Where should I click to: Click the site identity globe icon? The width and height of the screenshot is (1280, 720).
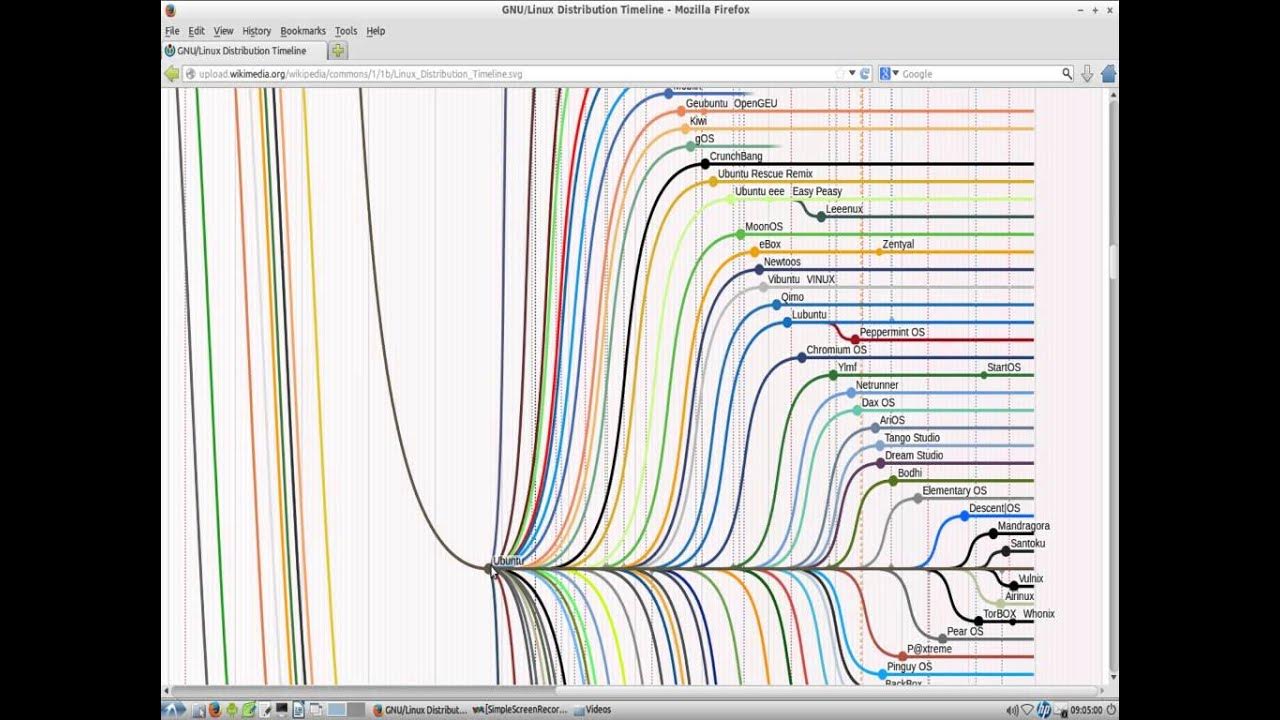click(190, 74)
